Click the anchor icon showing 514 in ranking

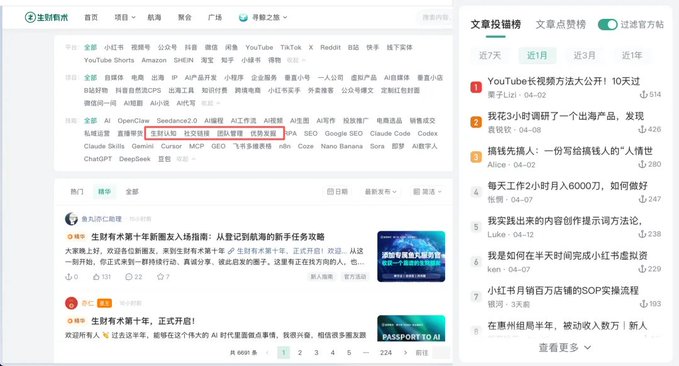643,94
